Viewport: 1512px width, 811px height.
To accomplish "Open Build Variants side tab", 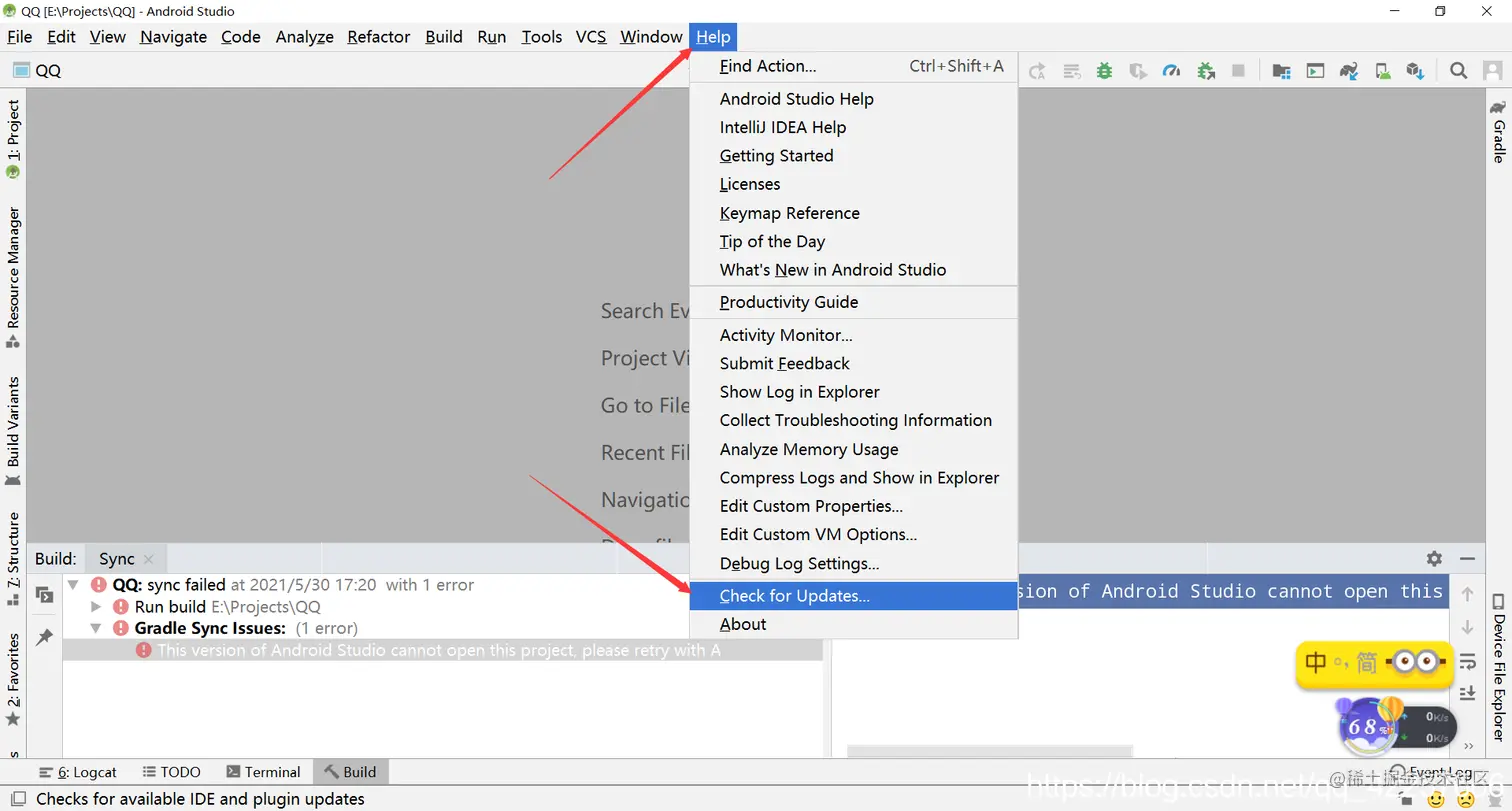I will [13, 431].
